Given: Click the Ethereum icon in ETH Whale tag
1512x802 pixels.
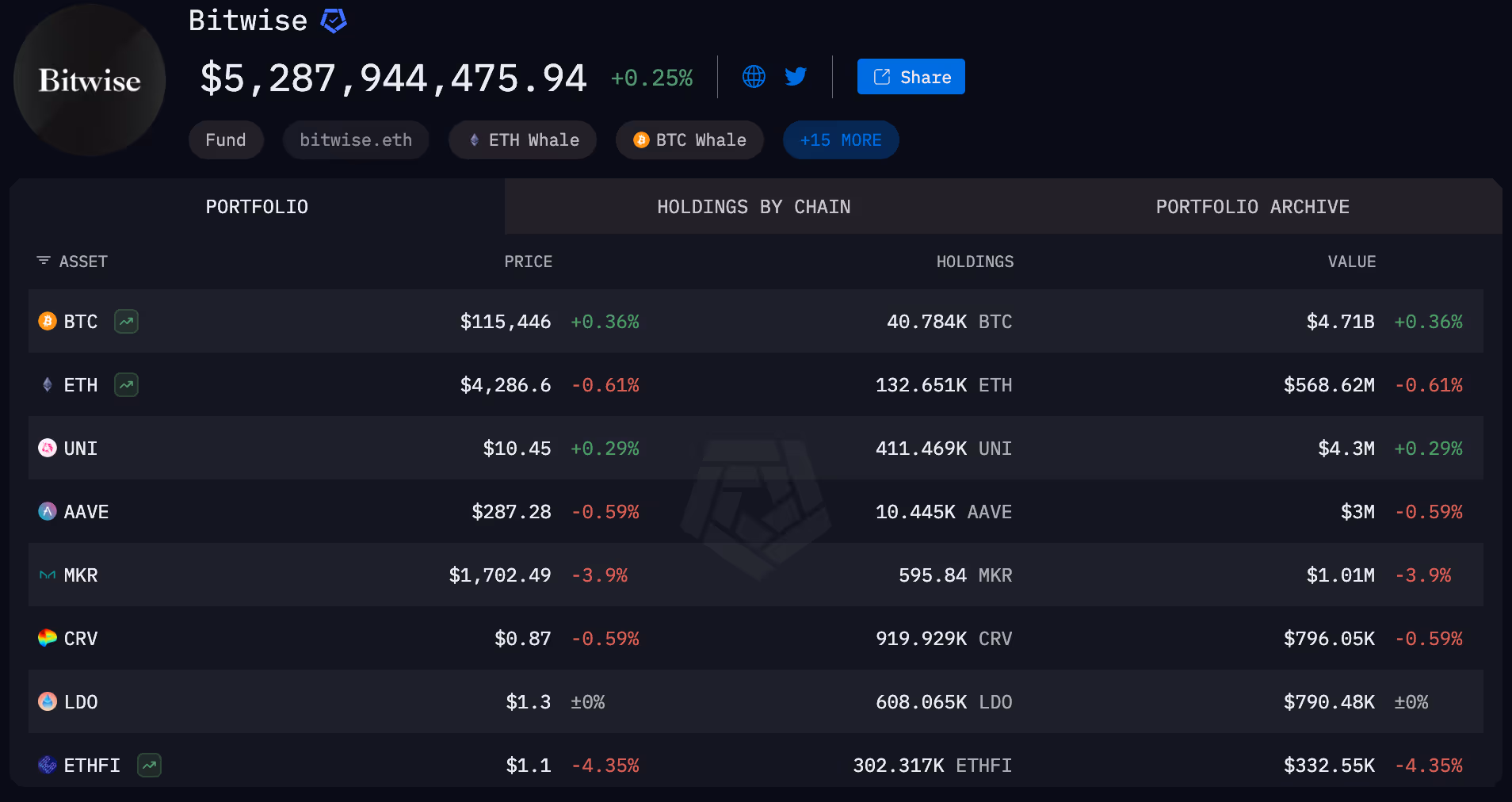Looking at the screenshot, I should 474,140.
